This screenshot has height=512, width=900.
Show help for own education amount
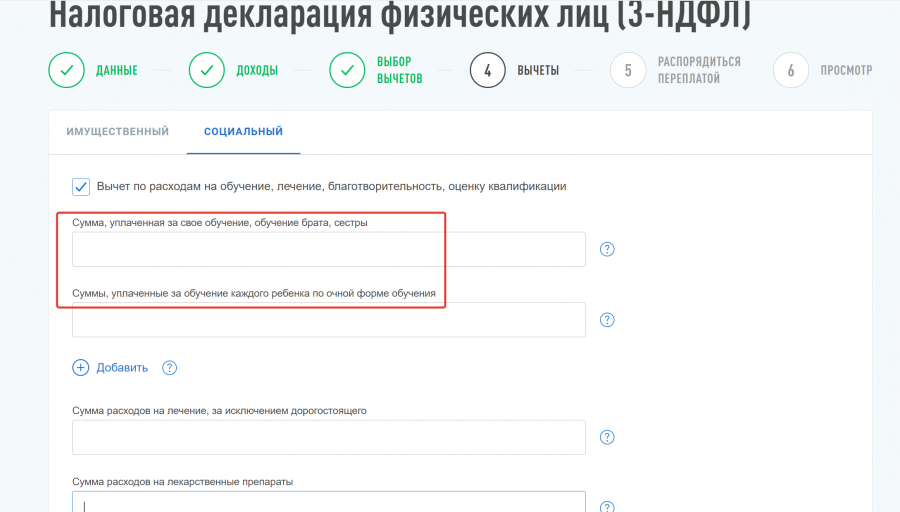pos(607,249)
